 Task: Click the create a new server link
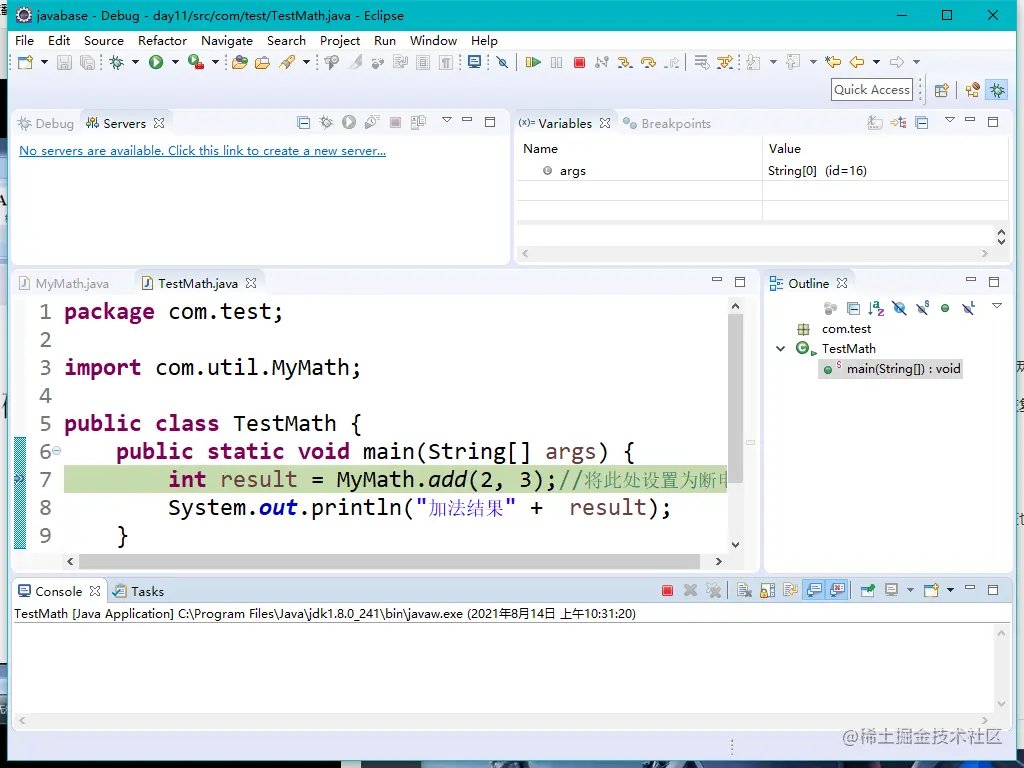(202, 151)
